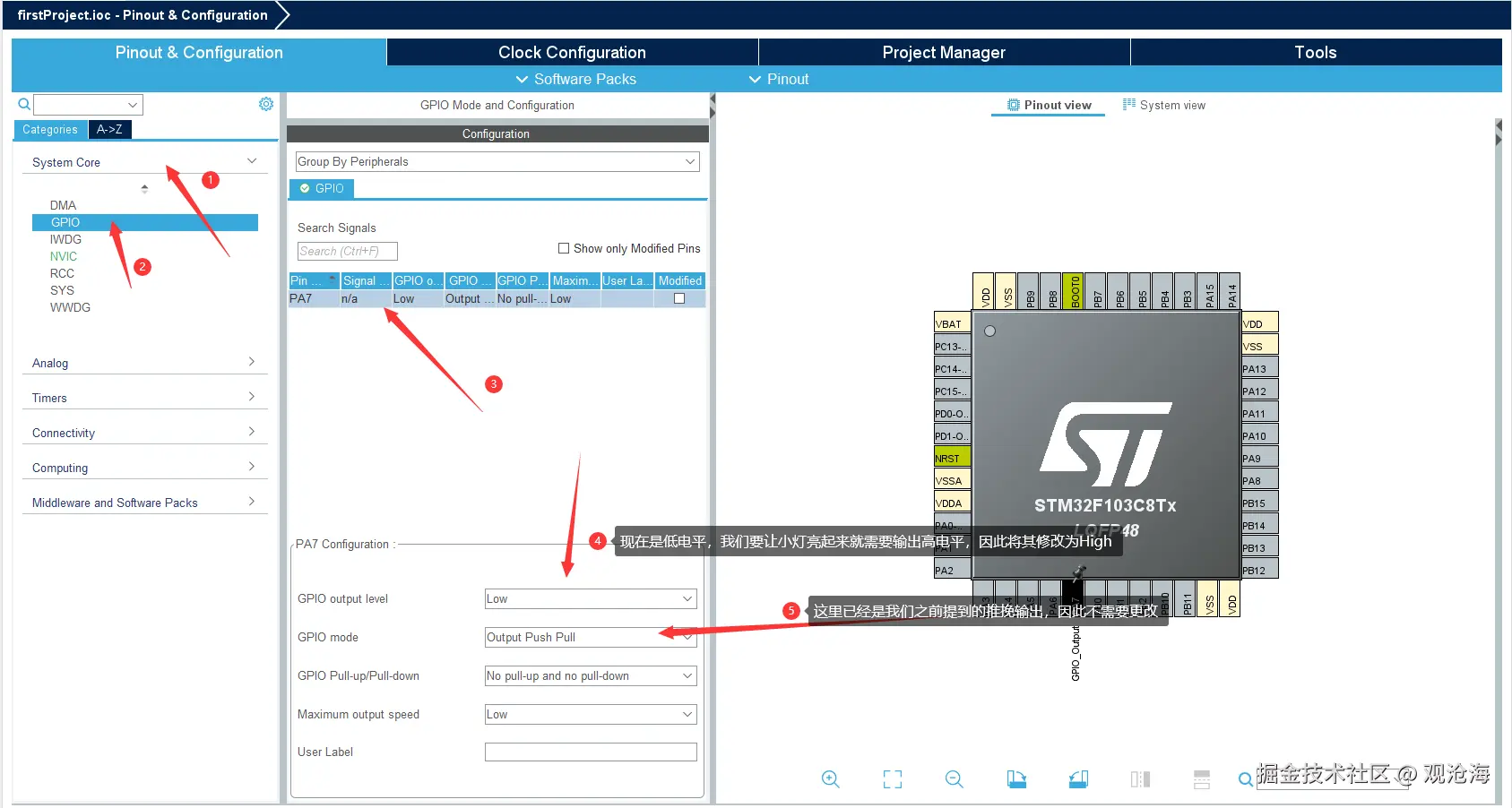This screenshot has width=1512, height=808.
Task: Expand the Analog category
Action: click(144, 362)
